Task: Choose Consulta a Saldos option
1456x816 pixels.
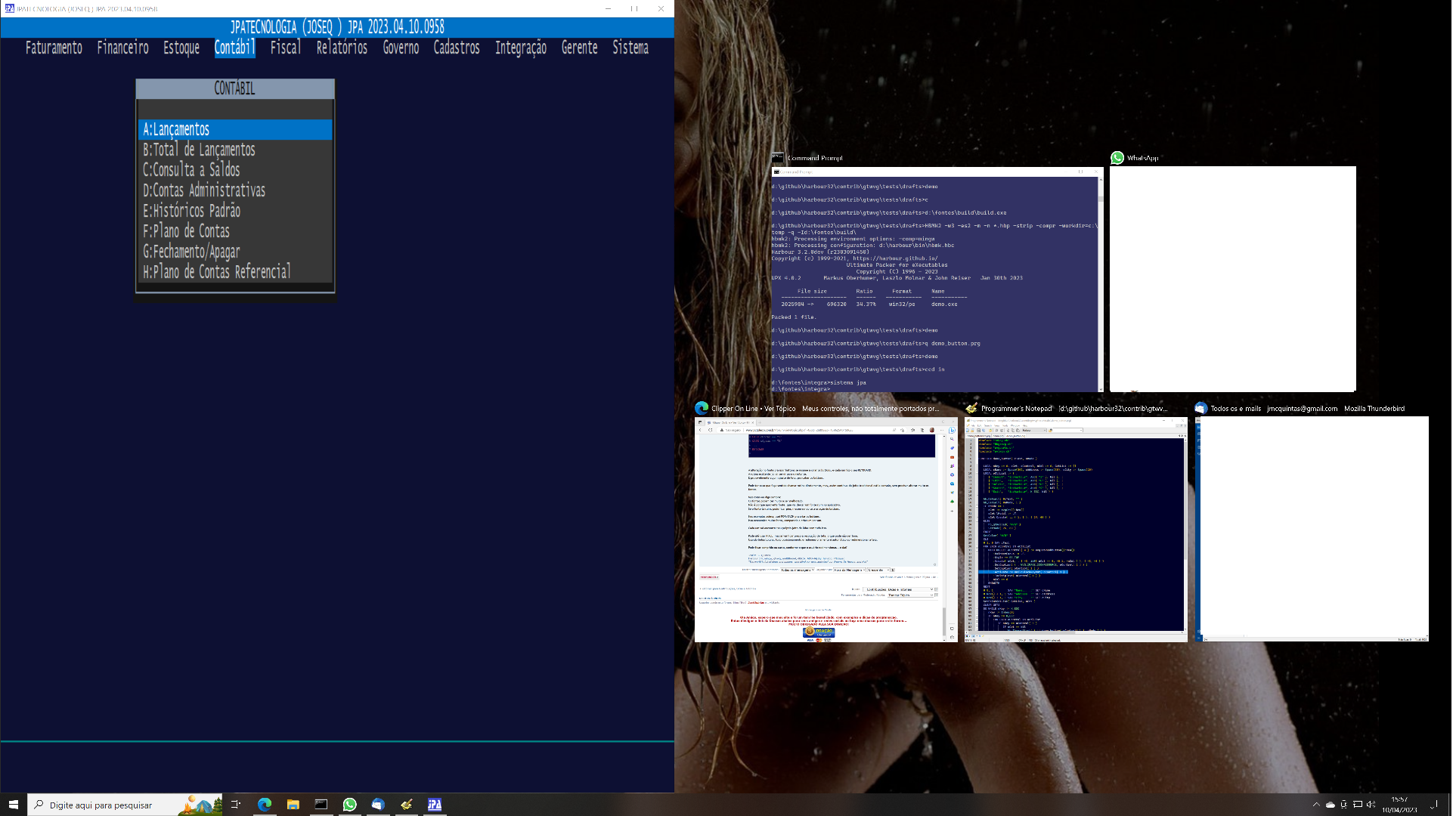Action: [191, 170]
